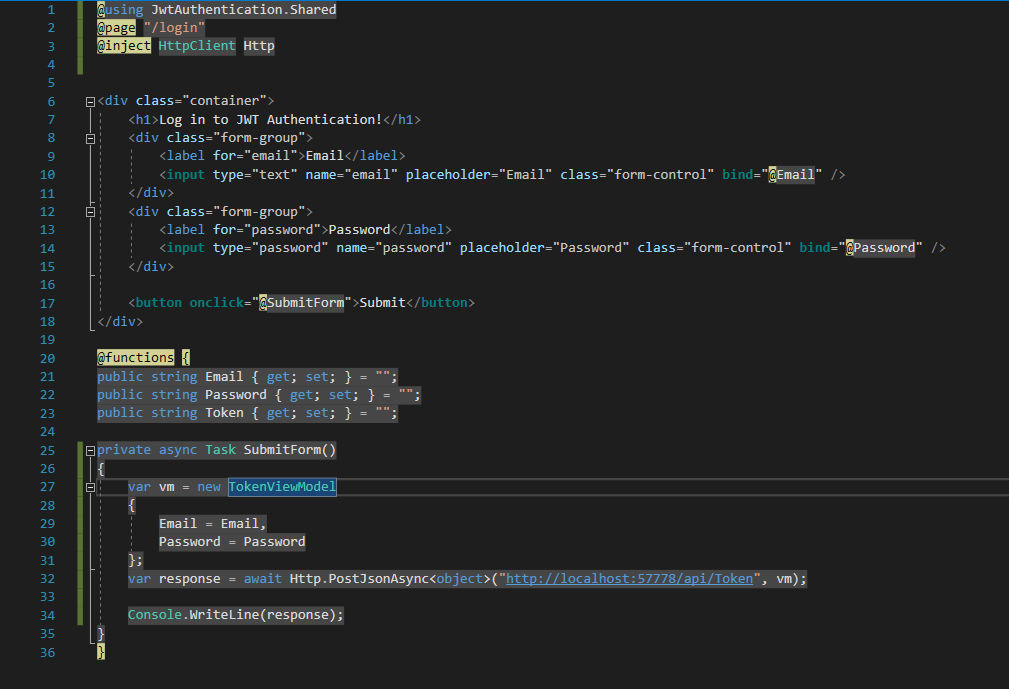Image resolution: width=1009 pixels, height=689 pixels.
Task: Click line number 36 in the gutter
Action: (x=48, y=652)
